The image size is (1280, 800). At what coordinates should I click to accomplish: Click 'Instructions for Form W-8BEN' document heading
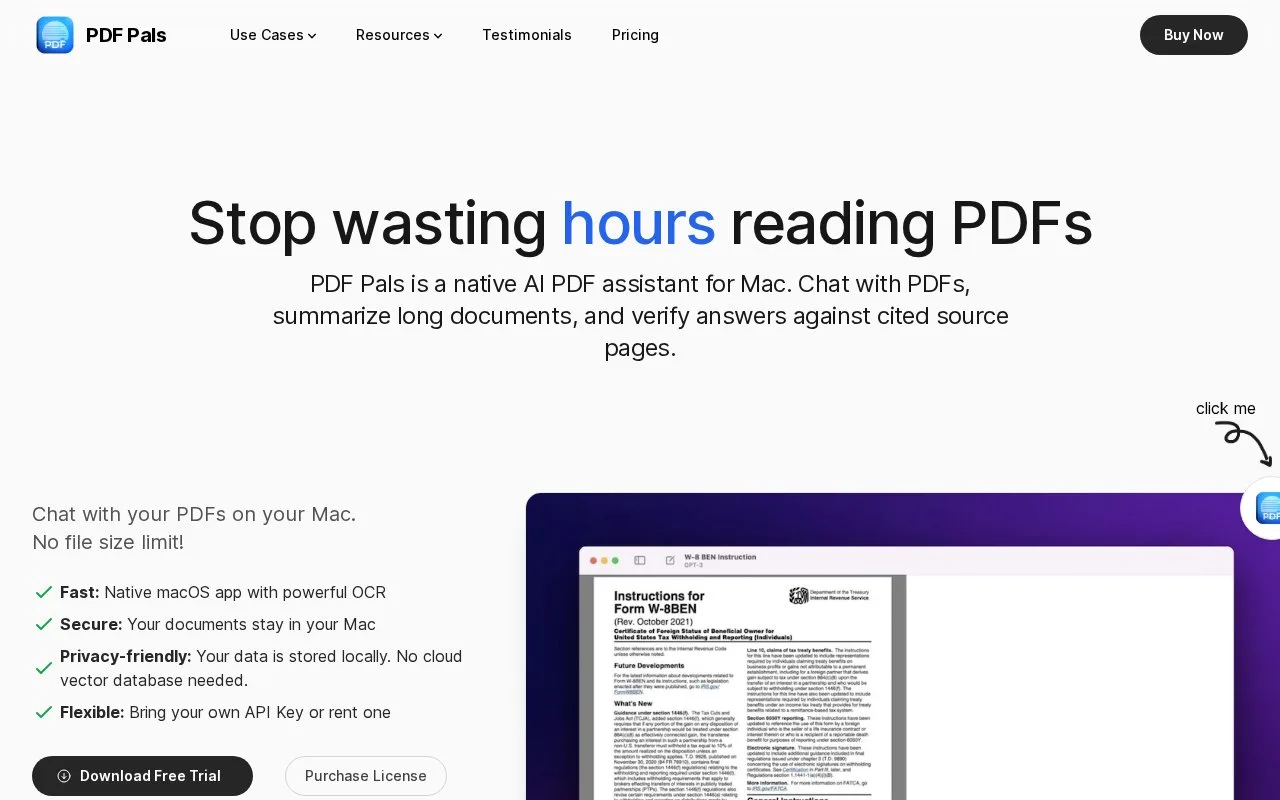[659, 602]
